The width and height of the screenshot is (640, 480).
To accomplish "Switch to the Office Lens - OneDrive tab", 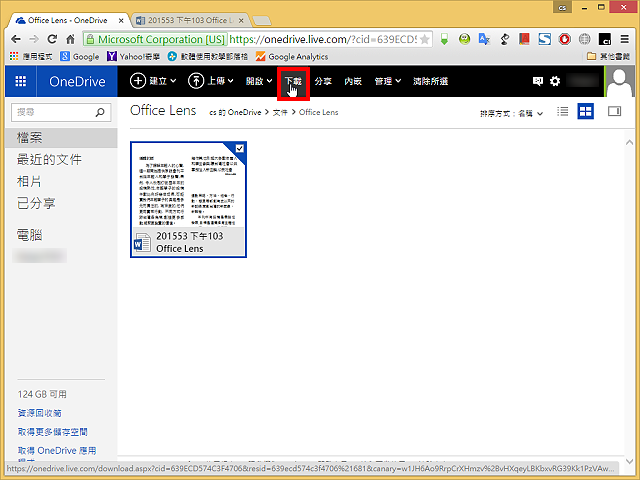I will pyautogui.click(x=67, y=20).
